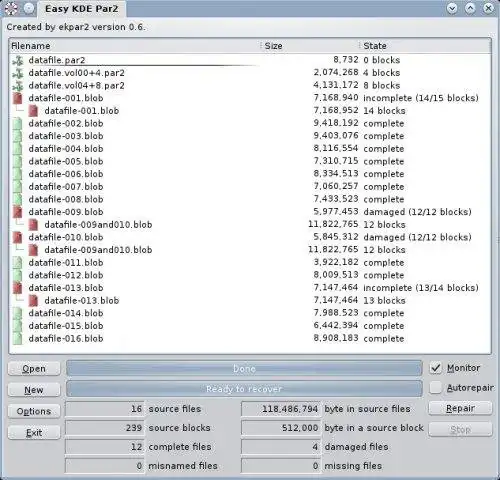Click the size value 8,908,183

click(x=336, y=338)
